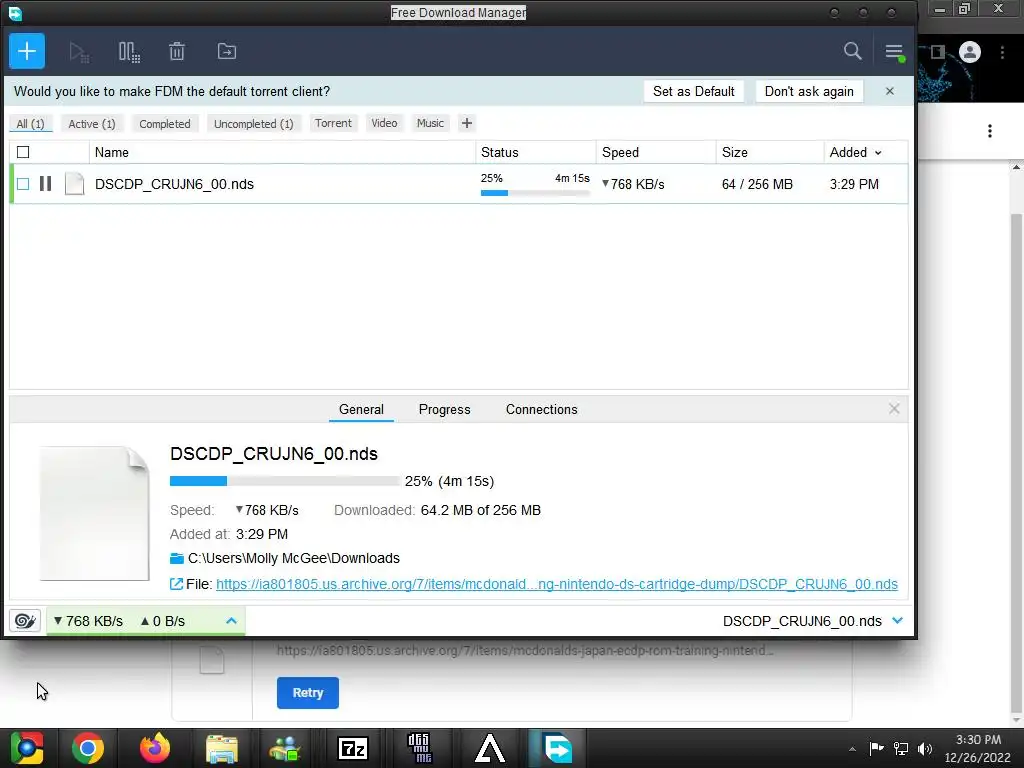This screenshot has height=768, width=1024.
Task: Open Firefox from the taskbar
Action: pos(155,748)
